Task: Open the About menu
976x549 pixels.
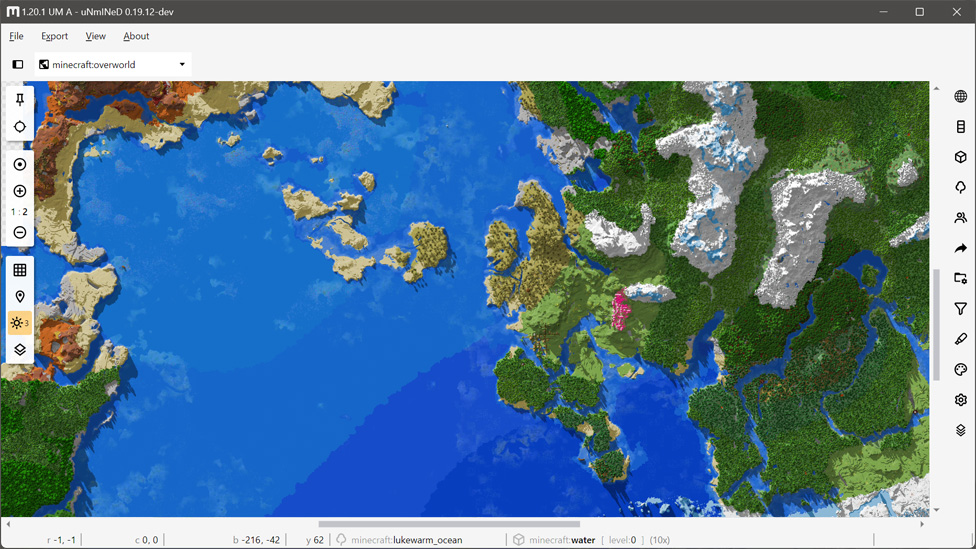Action: 136,36
